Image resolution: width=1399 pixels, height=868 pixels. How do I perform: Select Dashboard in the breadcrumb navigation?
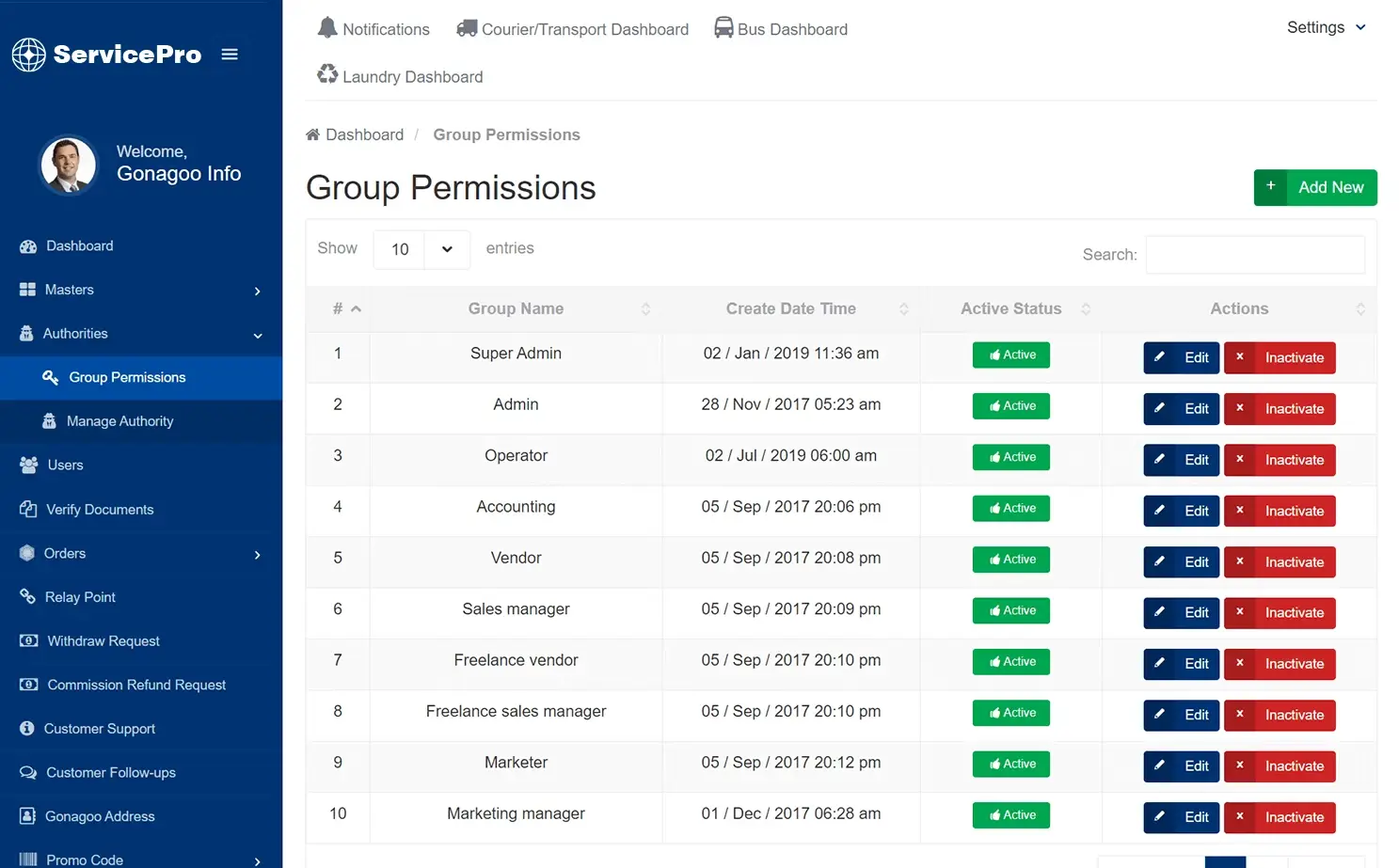363,134
